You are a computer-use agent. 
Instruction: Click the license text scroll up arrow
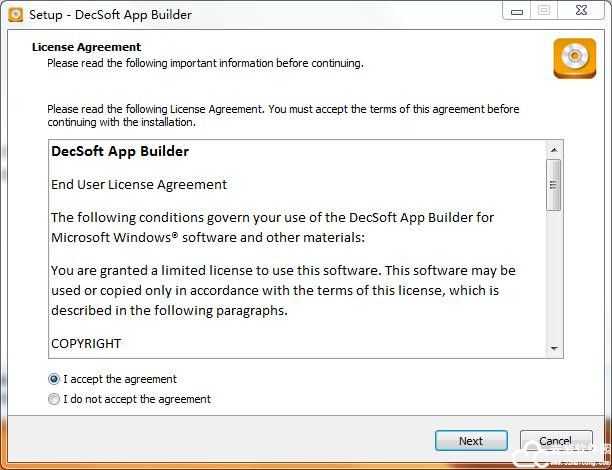coord(554,150)
